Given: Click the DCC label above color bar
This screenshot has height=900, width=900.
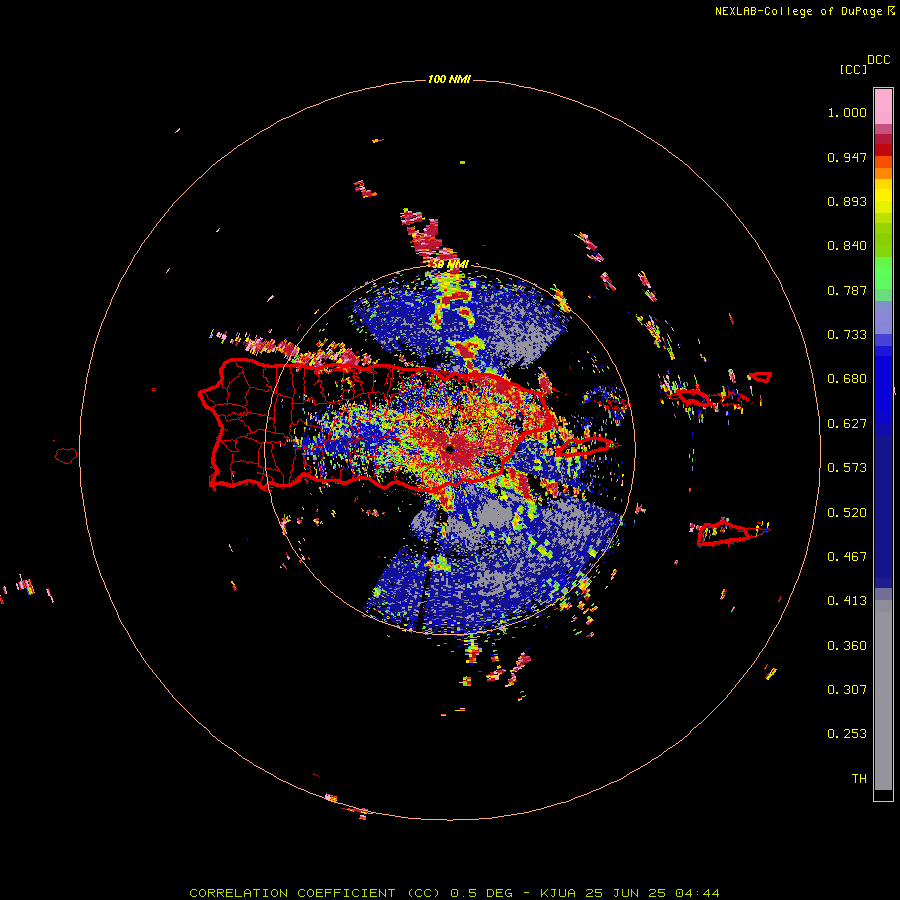Looking at the screenshot, I should (x=879, y=60).
